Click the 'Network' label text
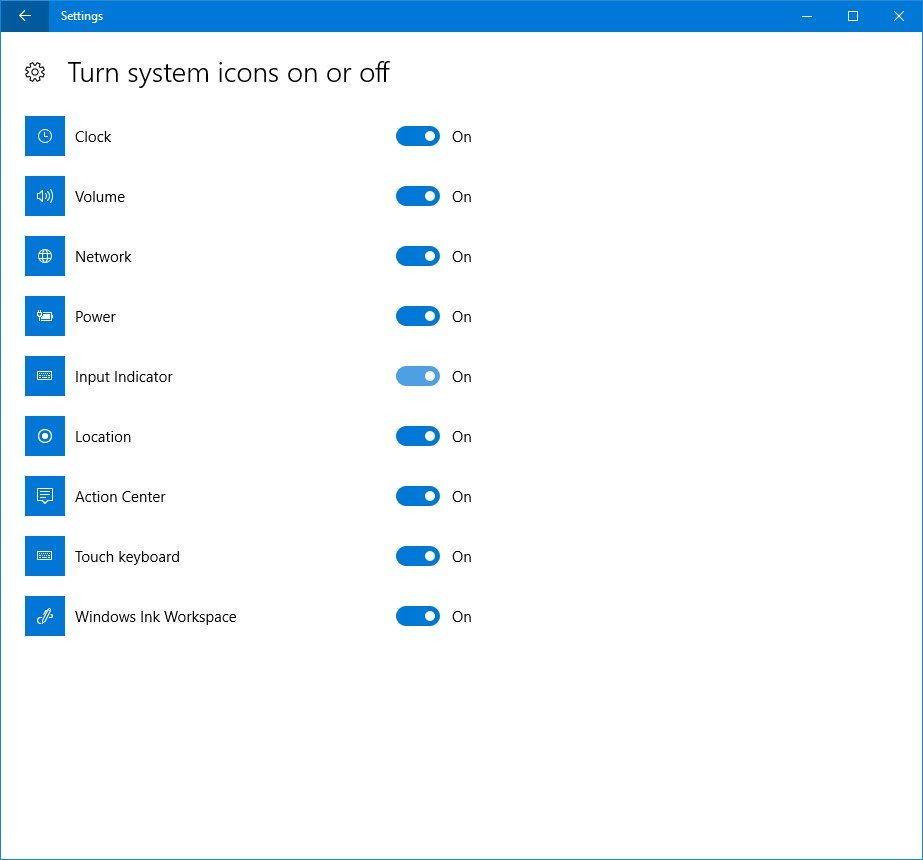 (103, 257)
